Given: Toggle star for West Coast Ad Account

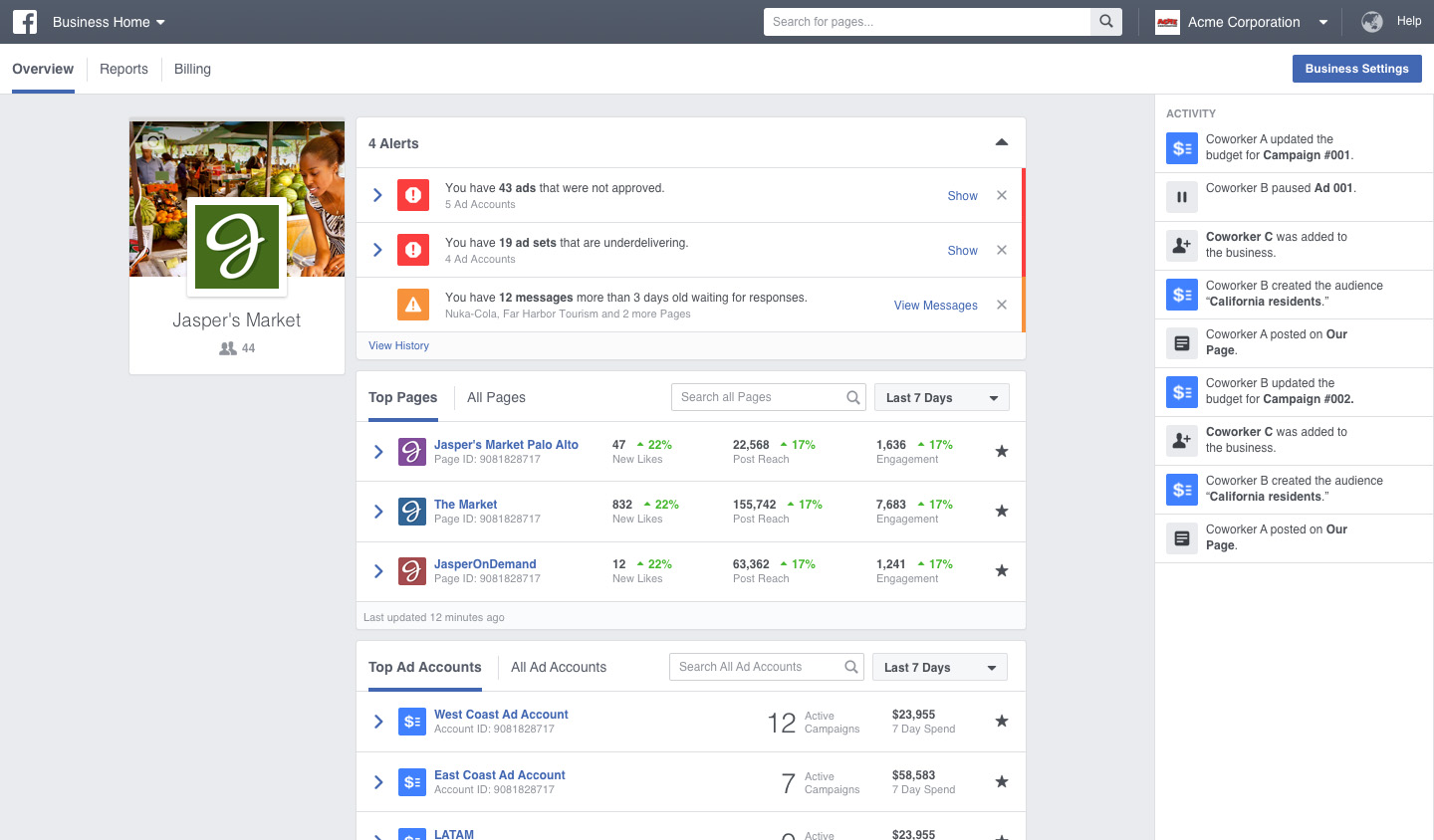Looking at the screenshot, I should click(1002, 721).
